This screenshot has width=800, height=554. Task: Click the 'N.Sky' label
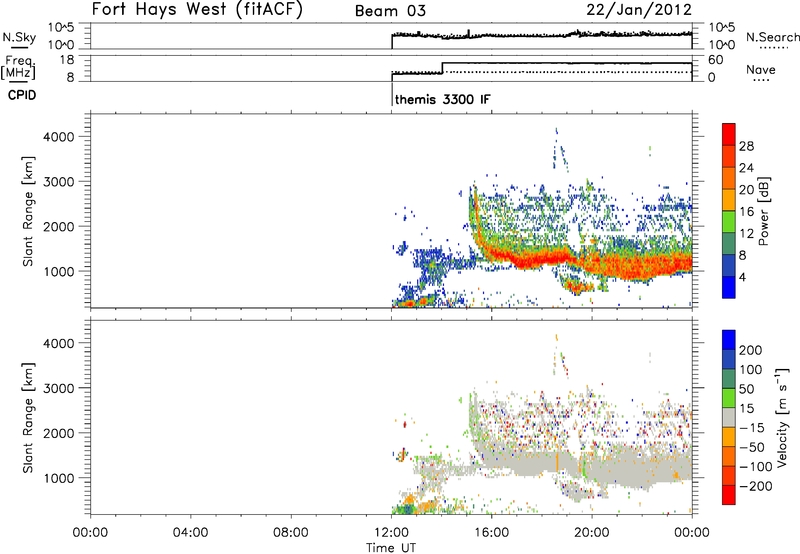tap(19, 37)
